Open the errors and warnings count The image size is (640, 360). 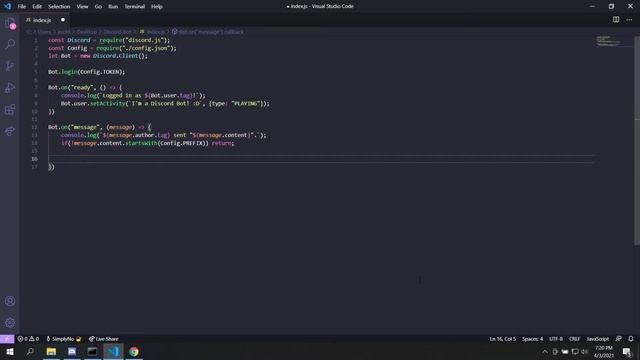pos(28,339)
